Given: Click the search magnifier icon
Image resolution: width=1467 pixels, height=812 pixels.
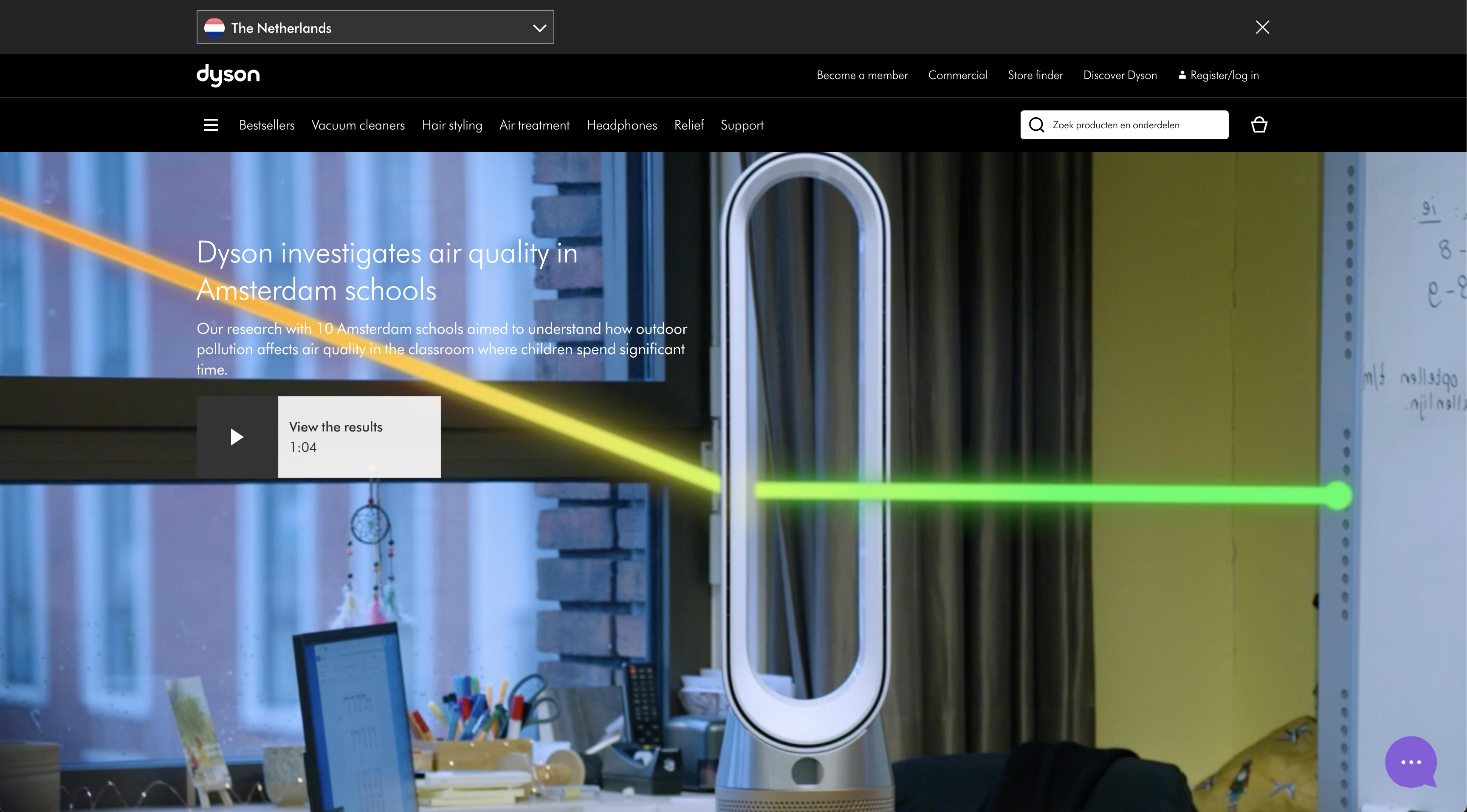Looking at the screenshot, I should coord(1036,125).
